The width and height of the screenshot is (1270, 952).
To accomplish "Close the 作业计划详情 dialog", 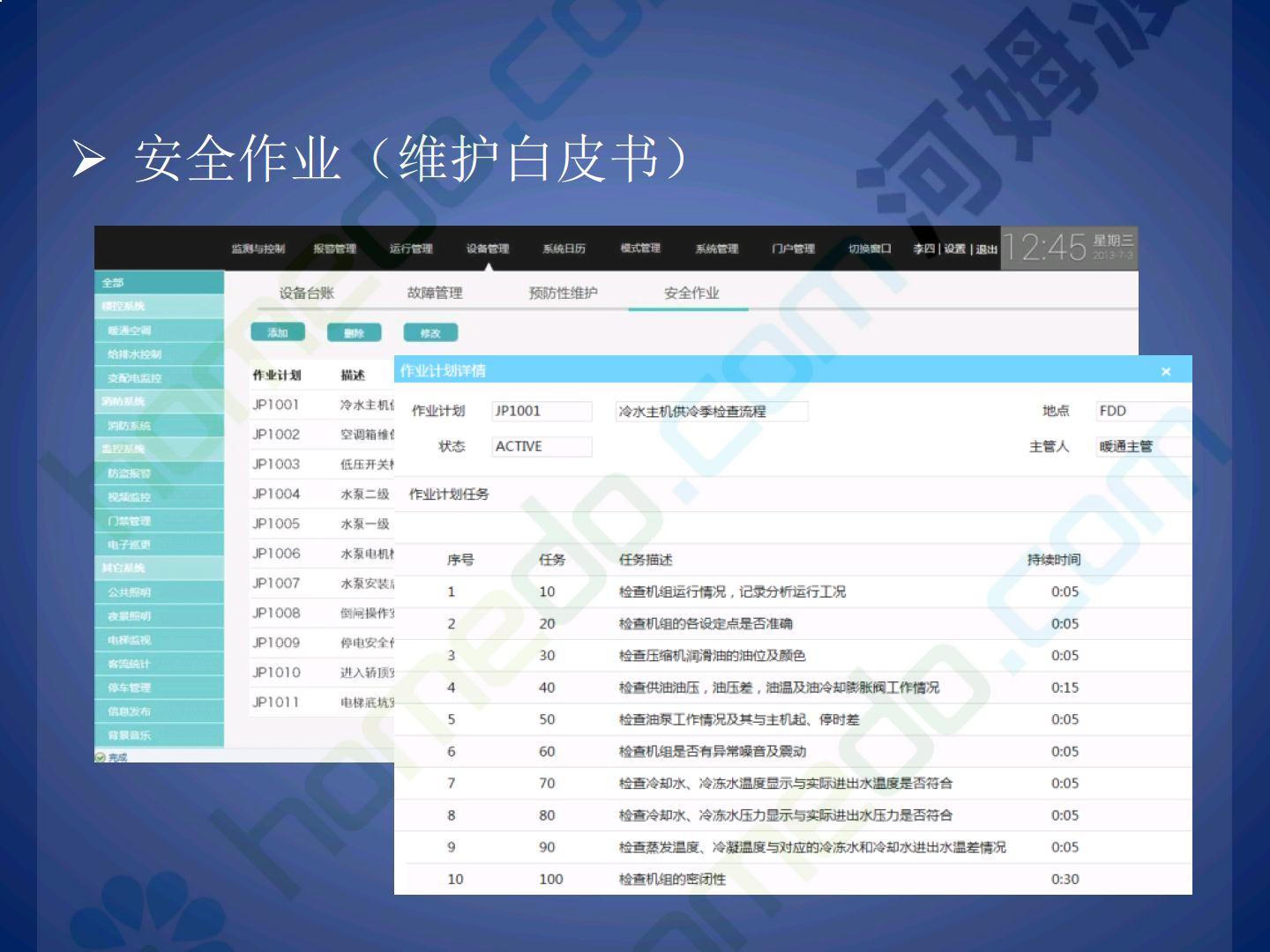I will coord(1166,371).
